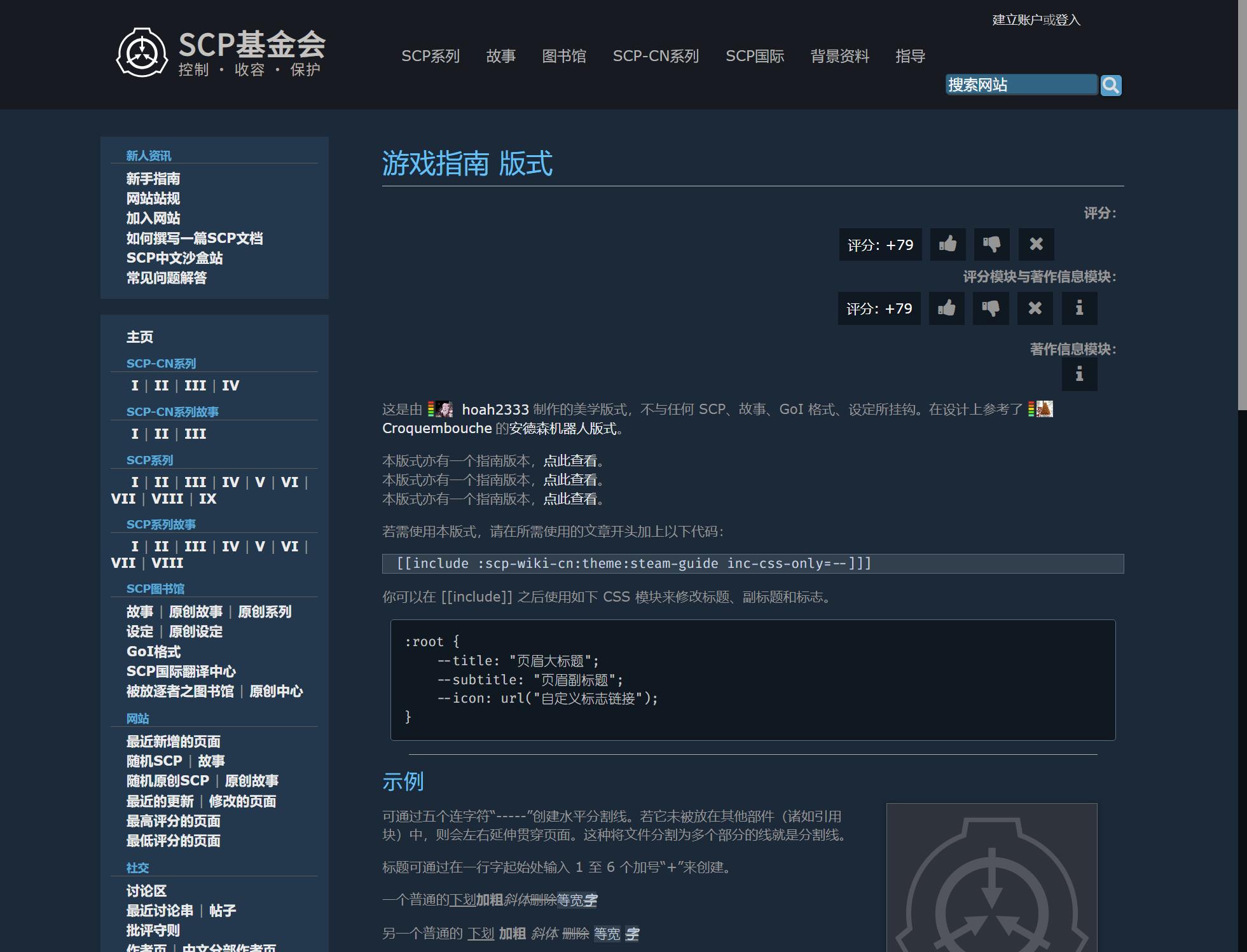Image resolution: width=1247 pixels, height=952 pixels.
Task: Click hoah2333's avatar icon
Action: tap(441, 410)
